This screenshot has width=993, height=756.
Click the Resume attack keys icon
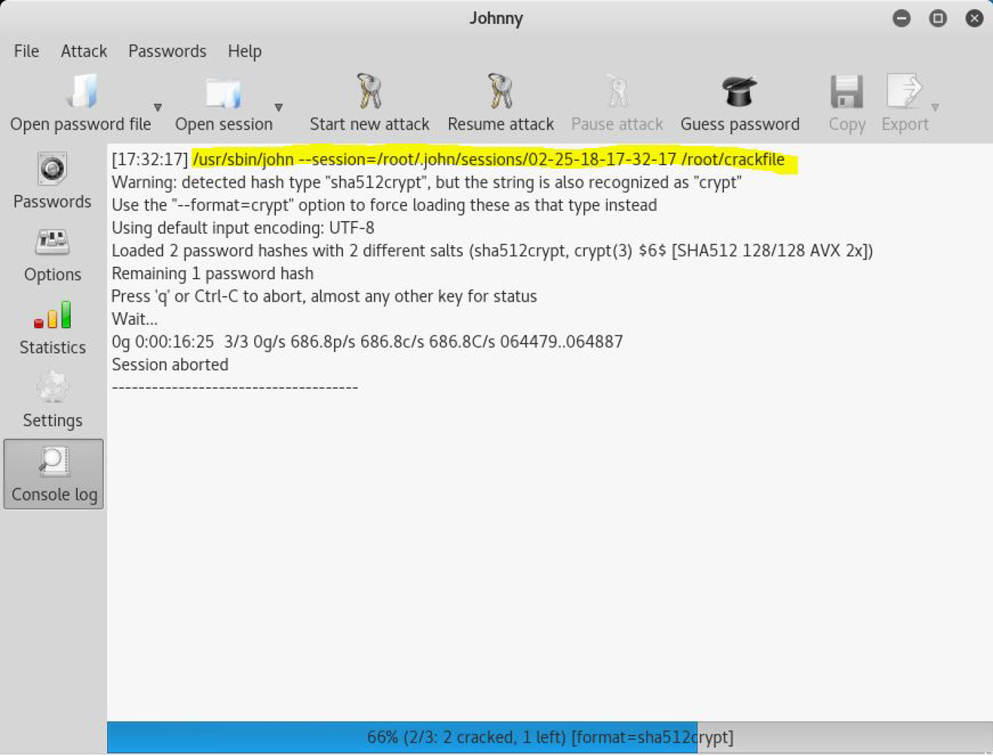(500, 92)
